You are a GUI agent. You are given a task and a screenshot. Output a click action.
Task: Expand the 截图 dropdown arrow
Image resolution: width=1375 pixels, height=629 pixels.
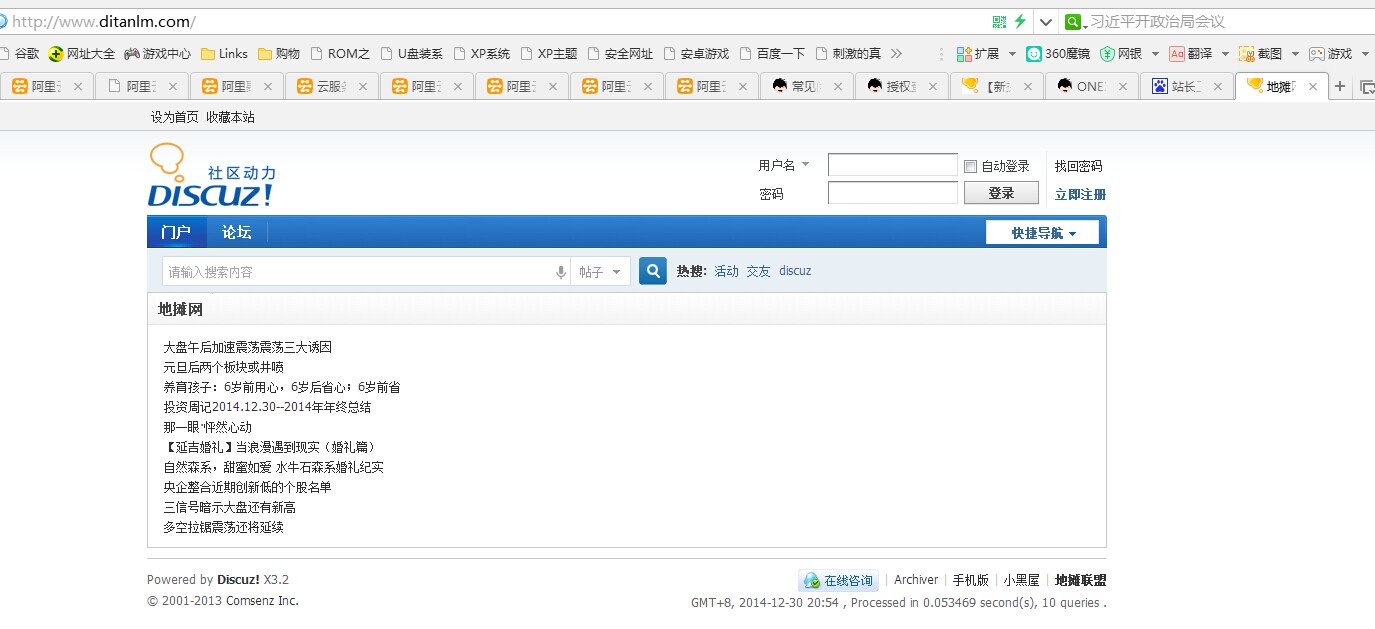1295,54
